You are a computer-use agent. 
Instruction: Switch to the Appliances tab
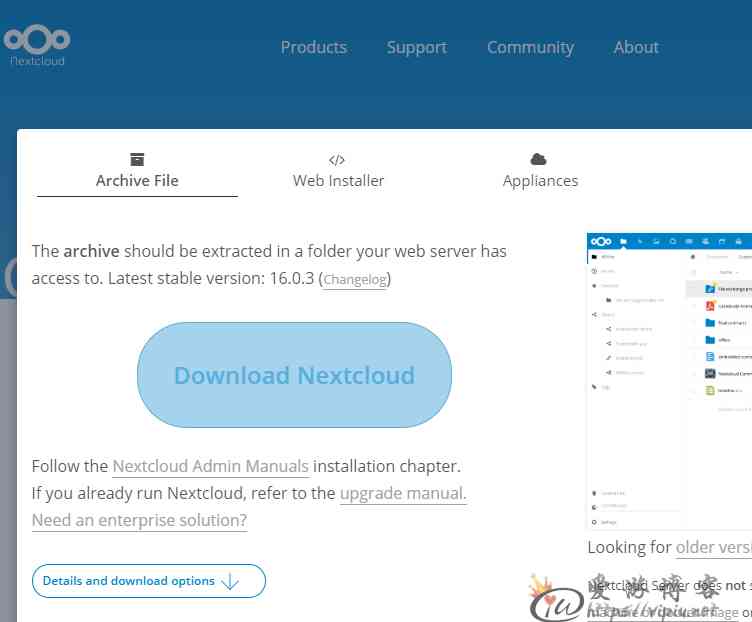pyautogui.click(x=540, y=173)
